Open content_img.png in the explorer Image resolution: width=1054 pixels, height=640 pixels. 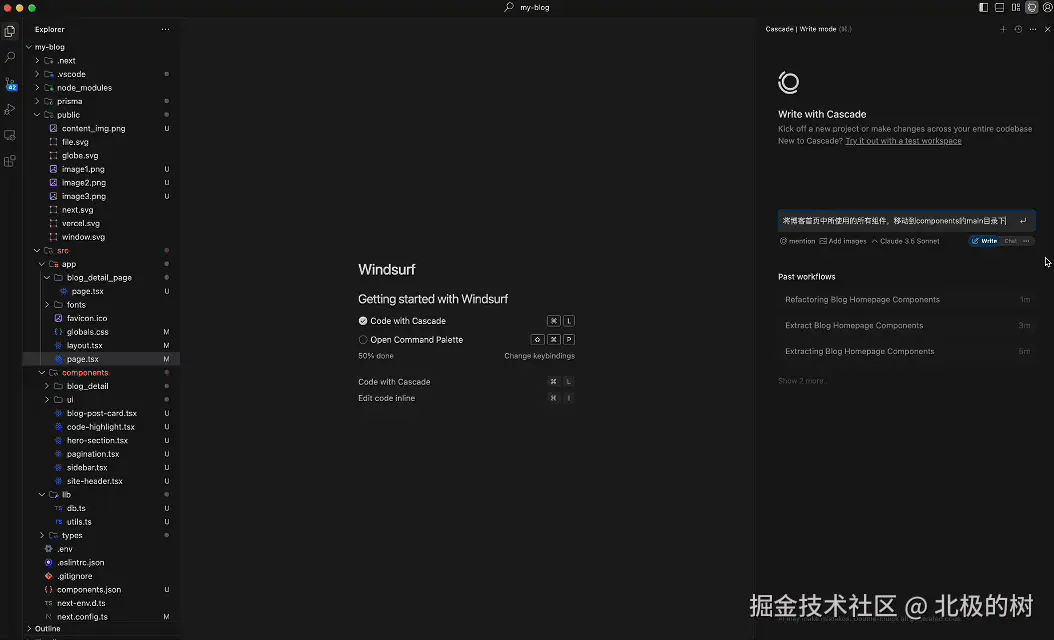tap(93, 128)
